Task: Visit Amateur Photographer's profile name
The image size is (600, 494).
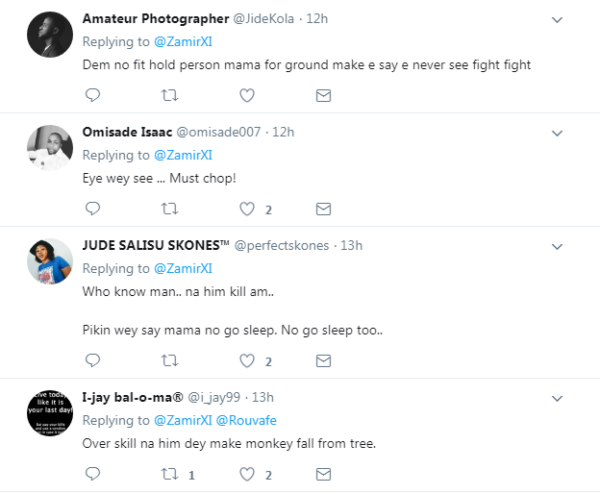Action: [x=156, y=18]
